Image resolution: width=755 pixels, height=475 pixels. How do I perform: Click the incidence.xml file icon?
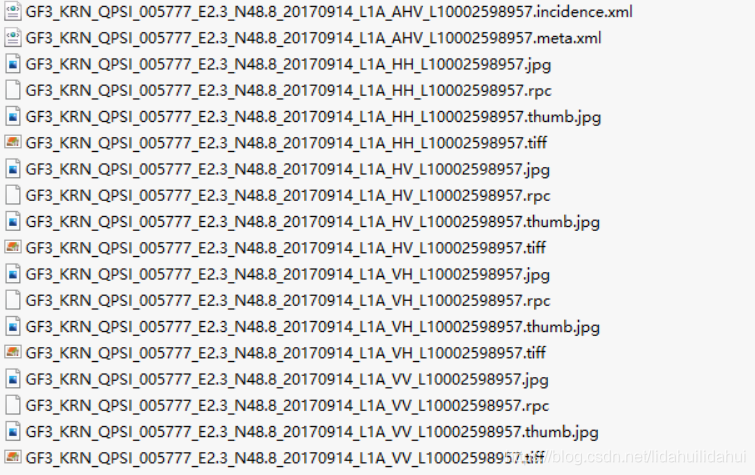click(13, 11)
